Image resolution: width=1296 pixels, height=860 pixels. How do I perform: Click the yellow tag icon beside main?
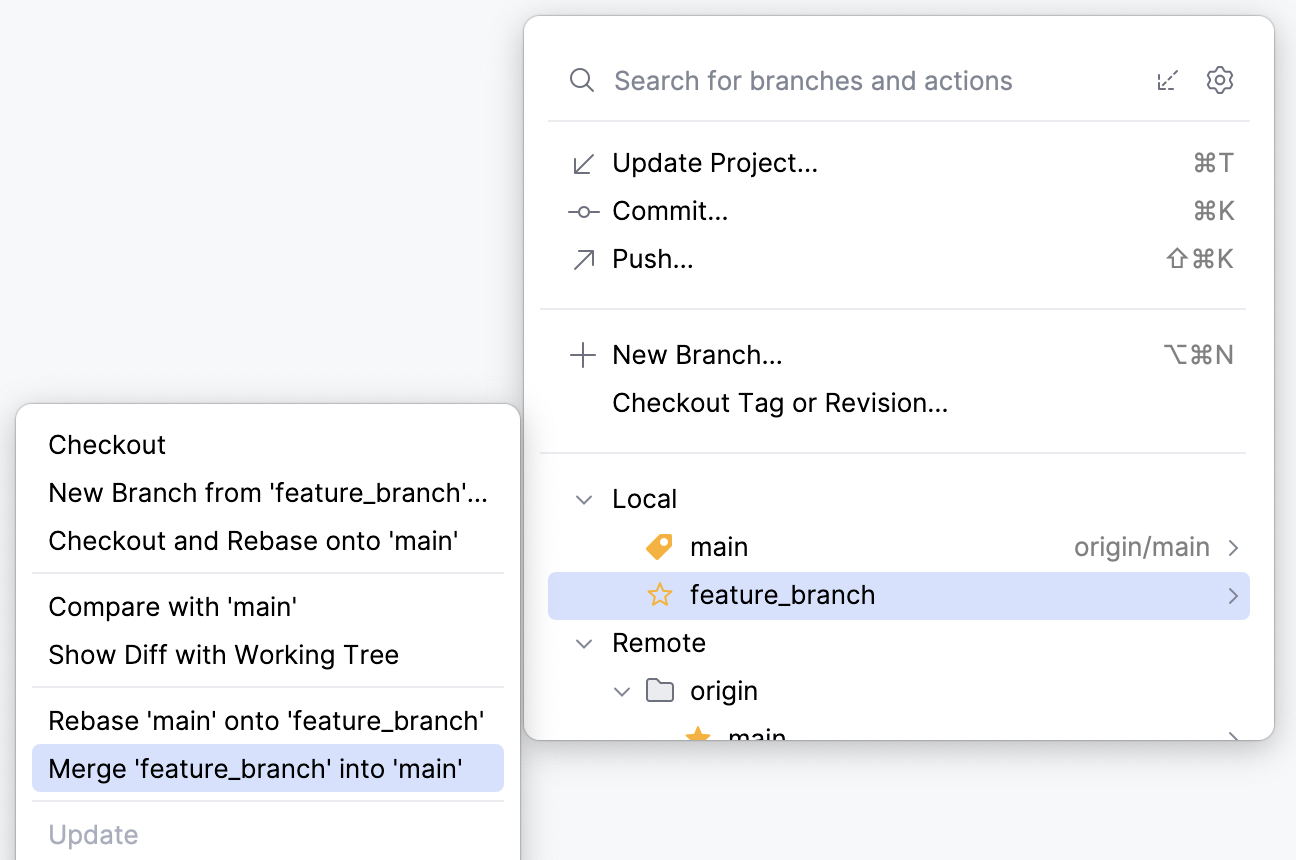tap(659, 546)
